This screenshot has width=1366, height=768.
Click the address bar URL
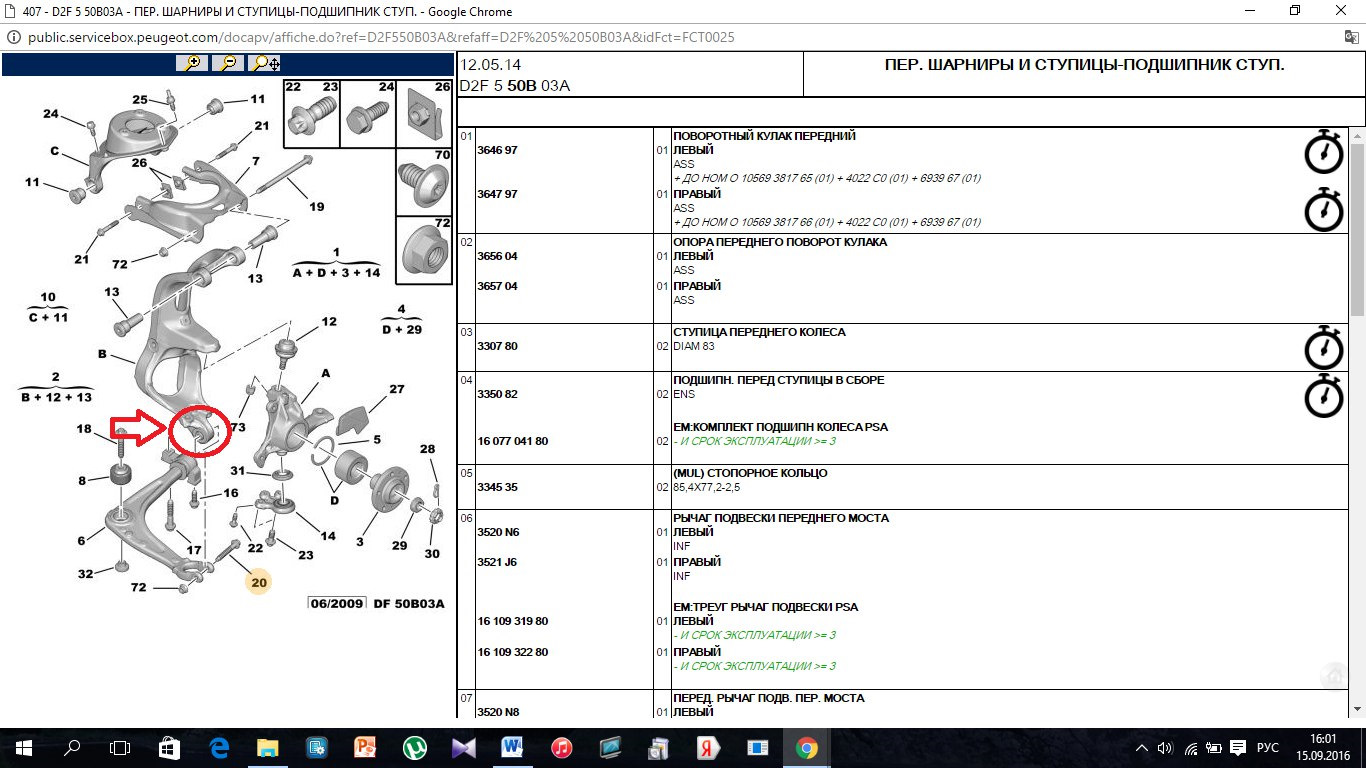point(381,37)
